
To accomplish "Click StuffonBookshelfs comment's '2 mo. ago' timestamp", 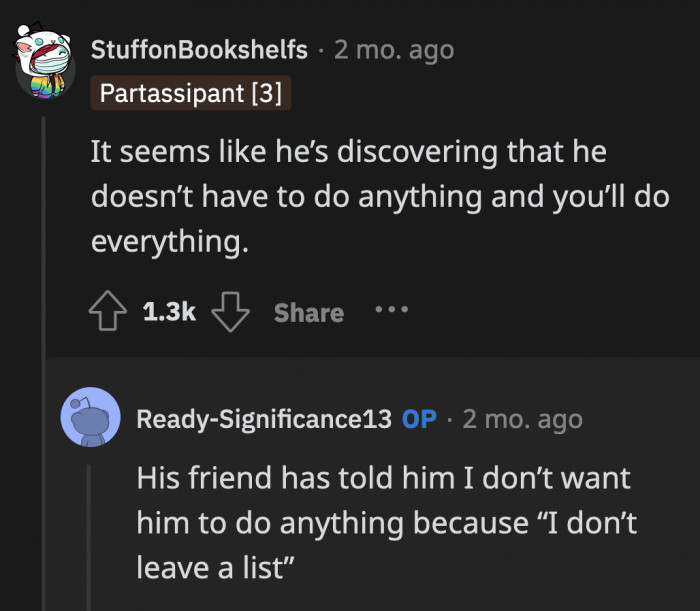I will pos(394,49).
